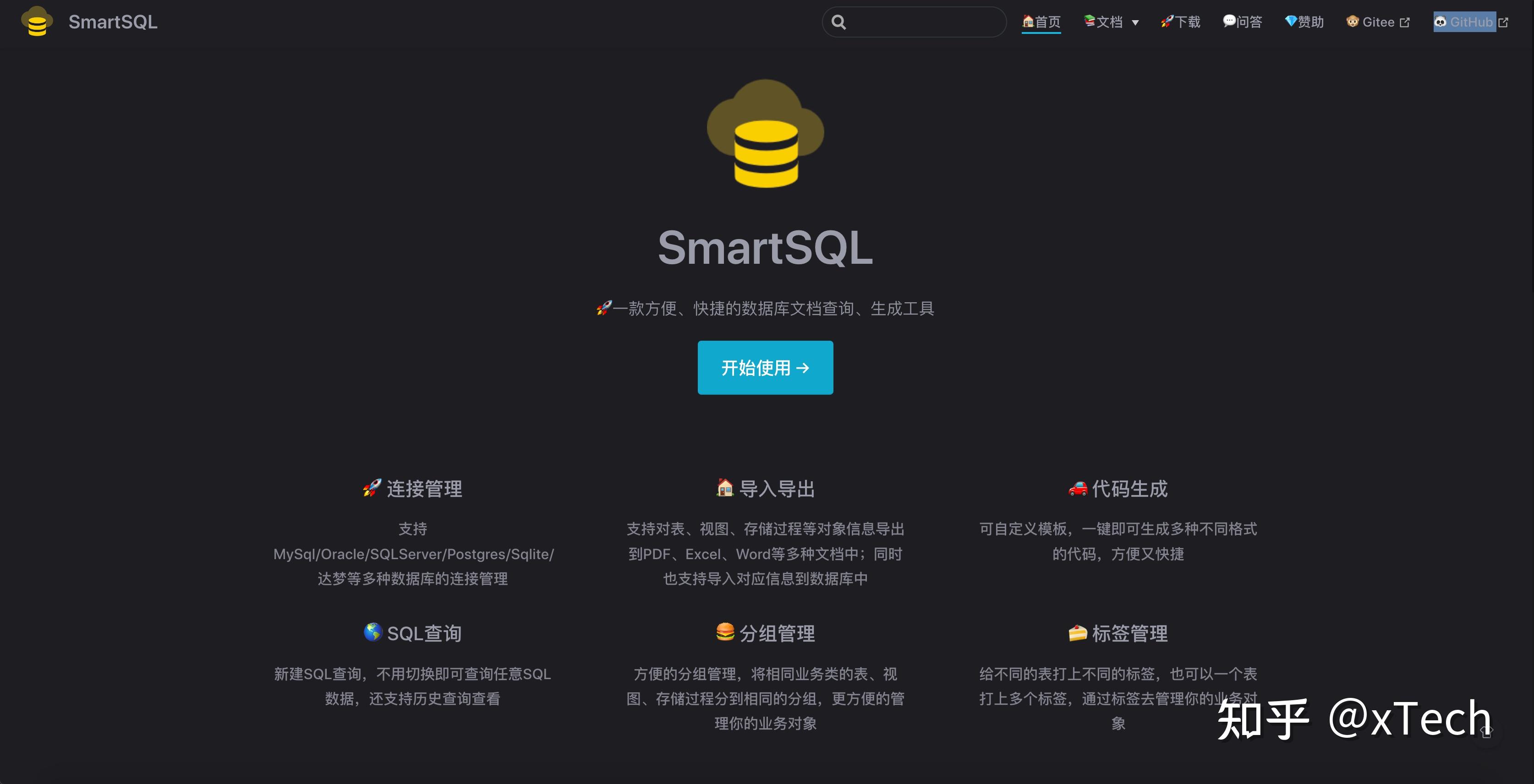
Task: Click the large cloud database hero image
Action: pos(765,133)
